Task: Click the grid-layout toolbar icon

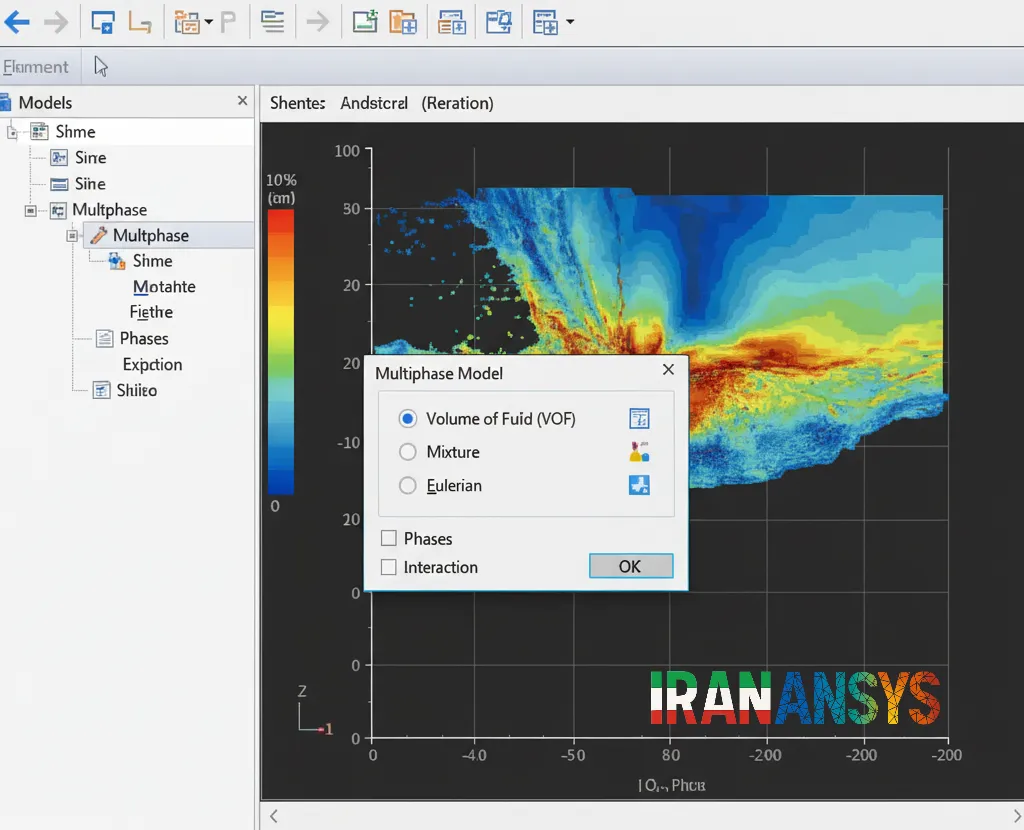Action: 545,22
